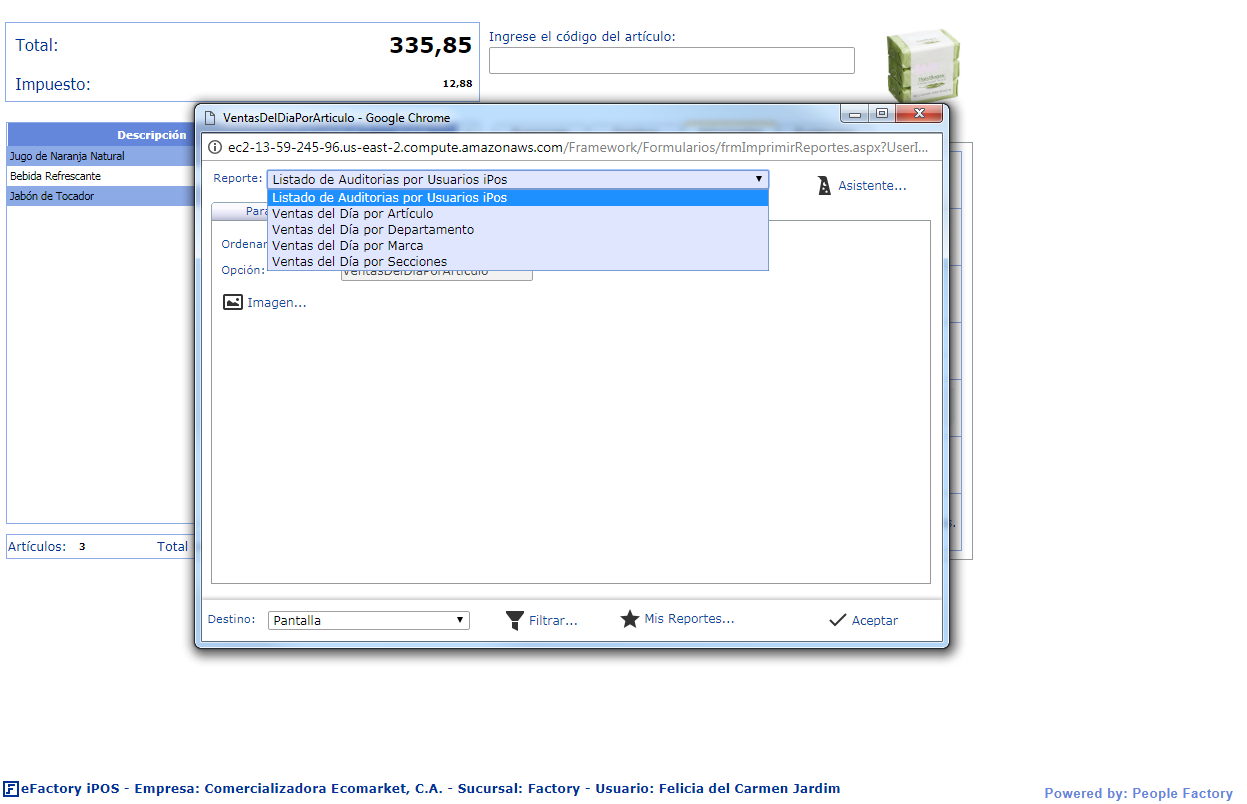This screenshot has width=1247, height=804.
Task: Click the Filtrar funnel icon
Action: [x=514, y=620]
